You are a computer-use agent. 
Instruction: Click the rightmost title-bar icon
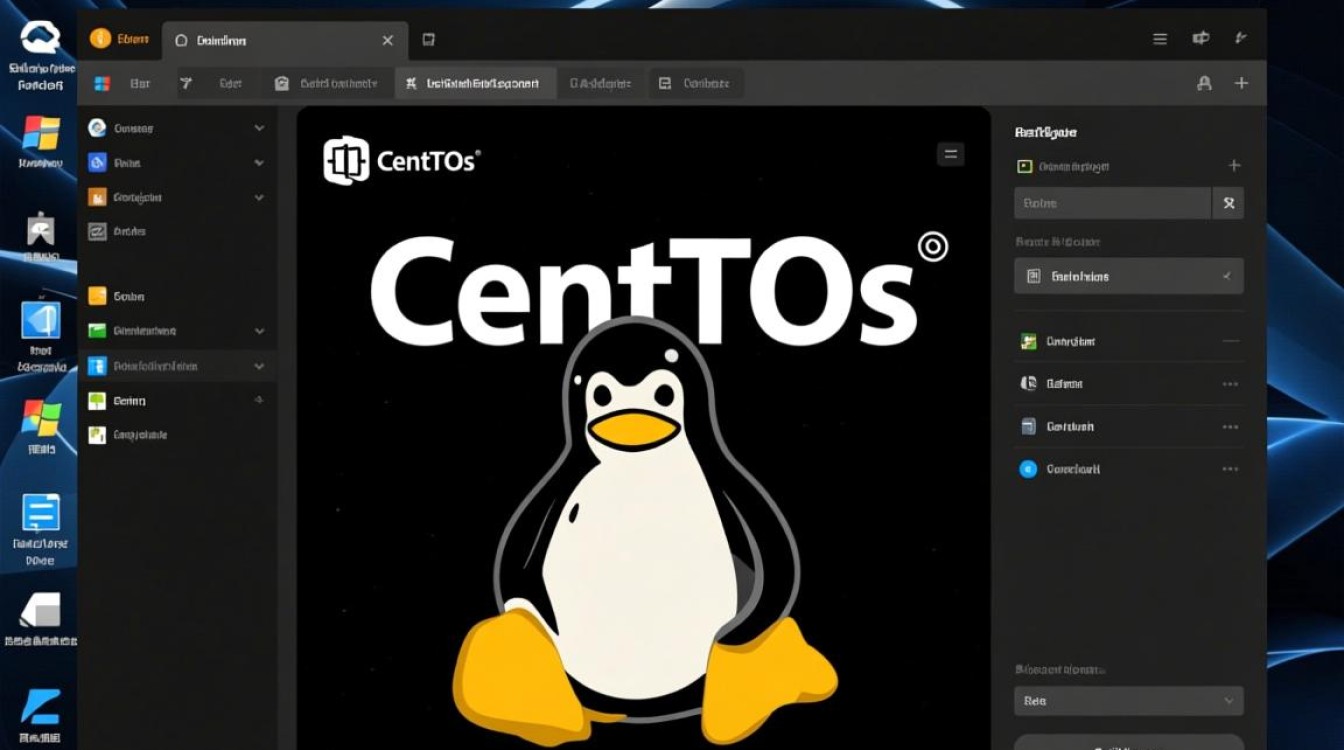coord(1241,39)
